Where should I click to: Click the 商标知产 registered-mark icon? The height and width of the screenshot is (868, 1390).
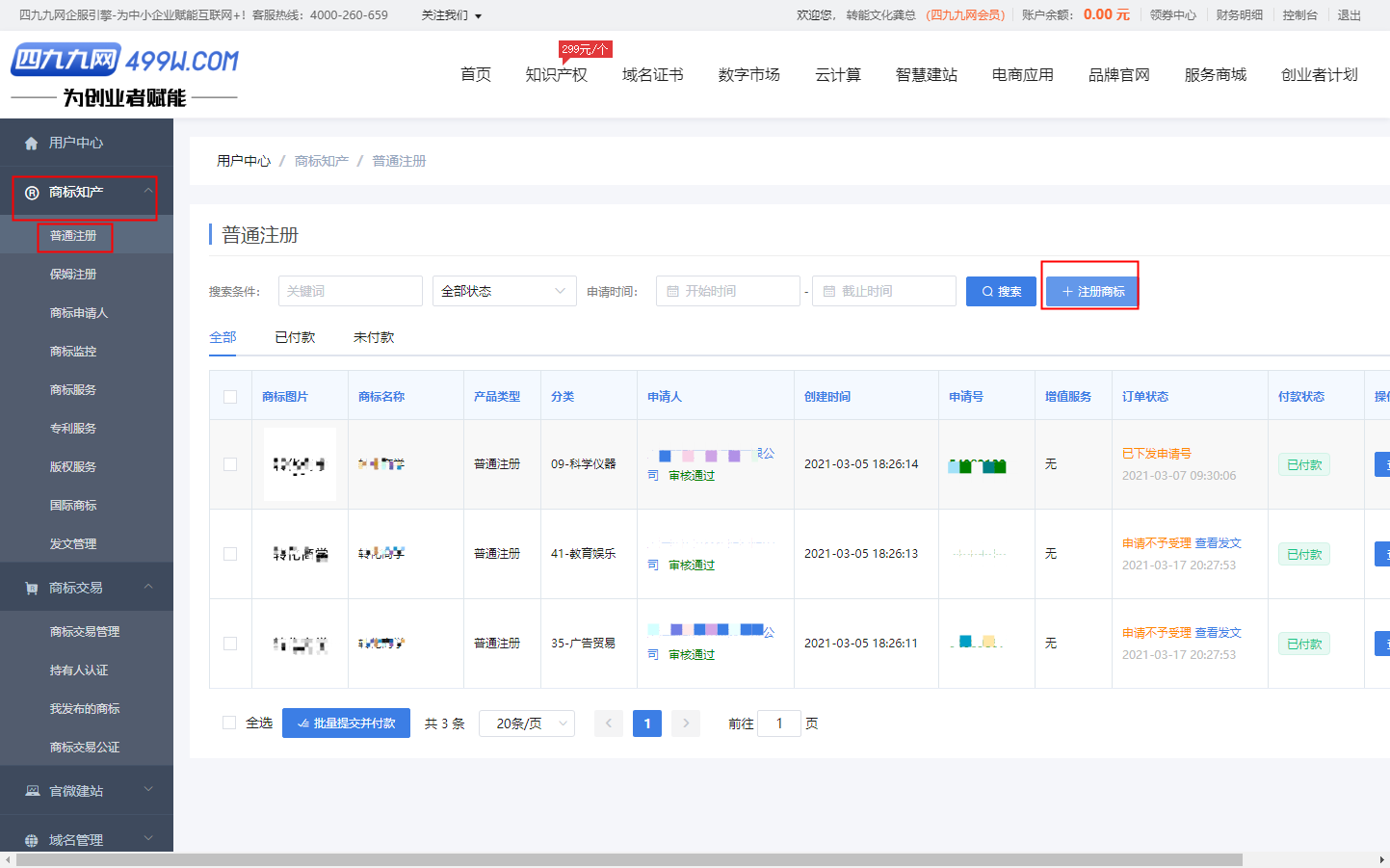tap(32, 193)
